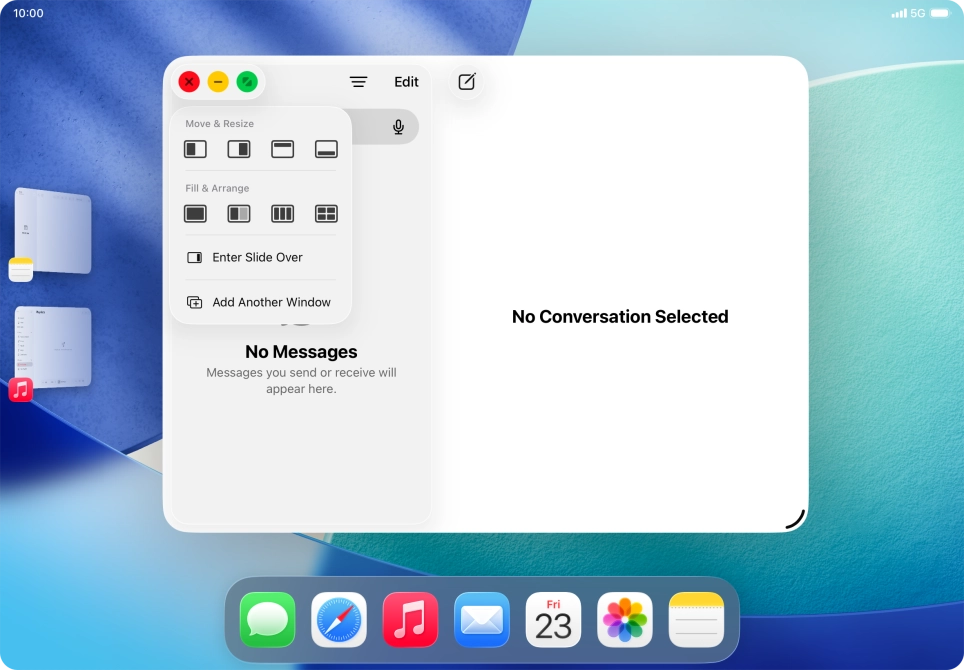Launch Music from the Dock
964x670 pixels.
[410, 619]
